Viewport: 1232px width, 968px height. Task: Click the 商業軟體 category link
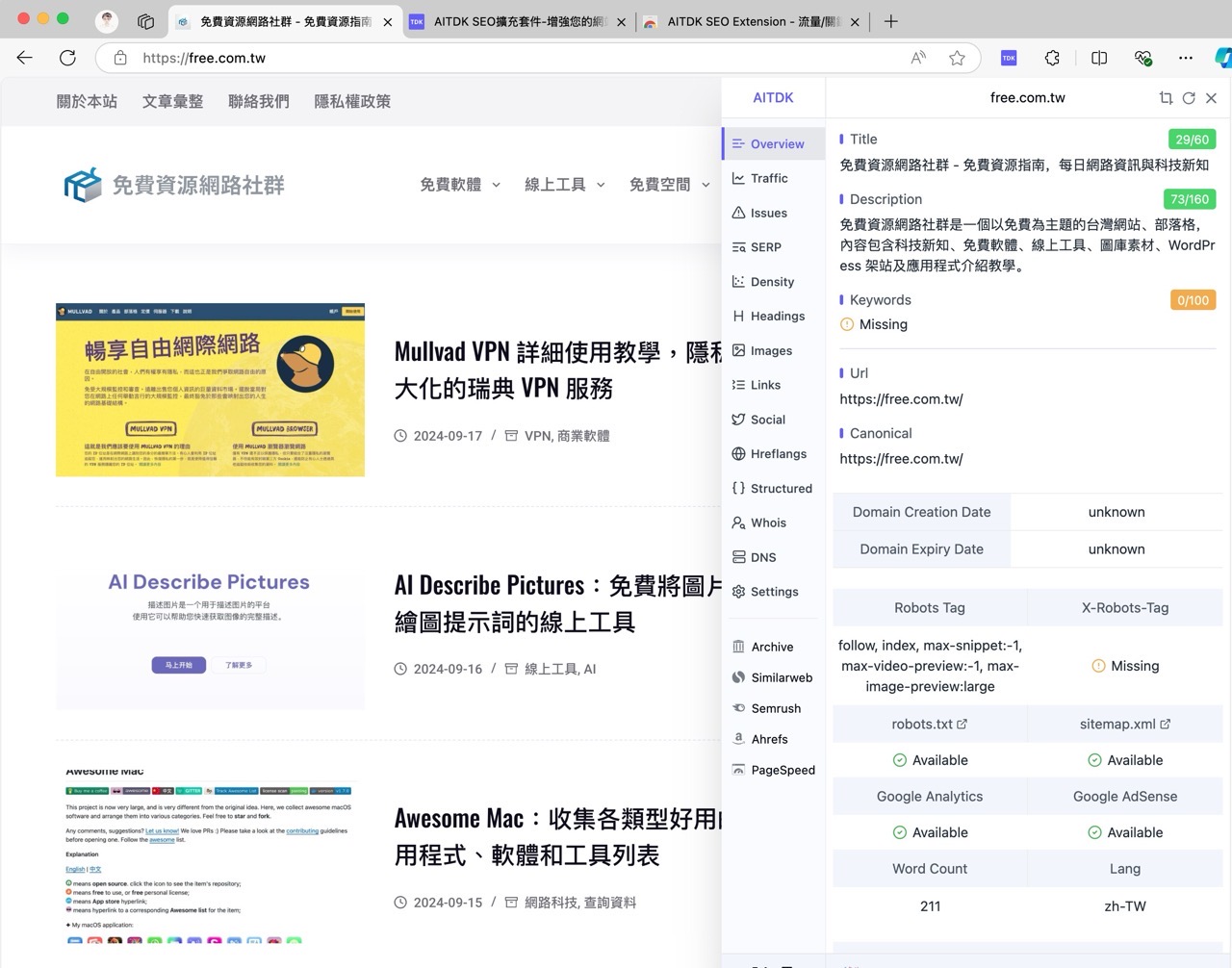[583, 436]
